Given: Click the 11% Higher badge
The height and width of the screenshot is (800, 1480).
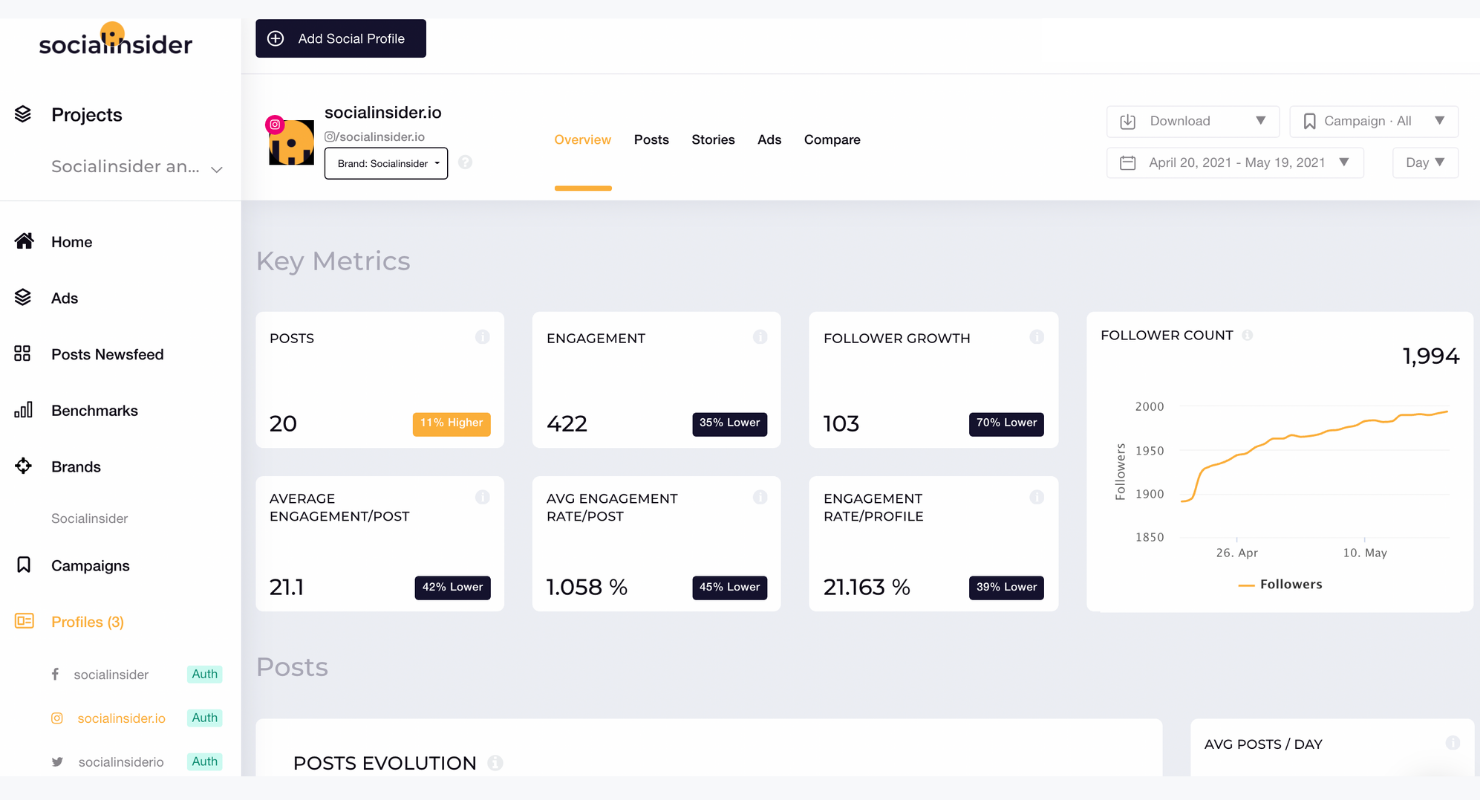Looking at the screenshot, I should (452, 423).
